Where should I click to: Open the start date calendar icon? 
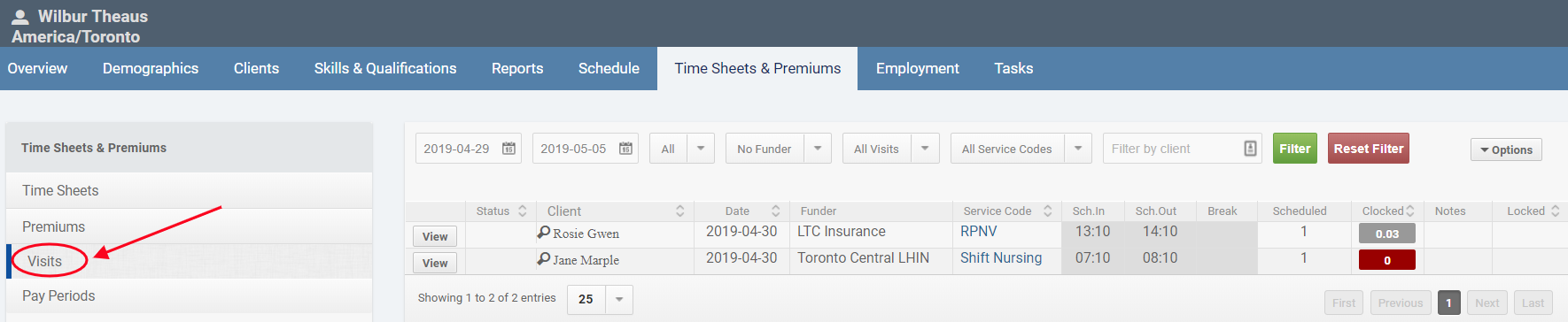pyautogui.click(x=509, y=149)
